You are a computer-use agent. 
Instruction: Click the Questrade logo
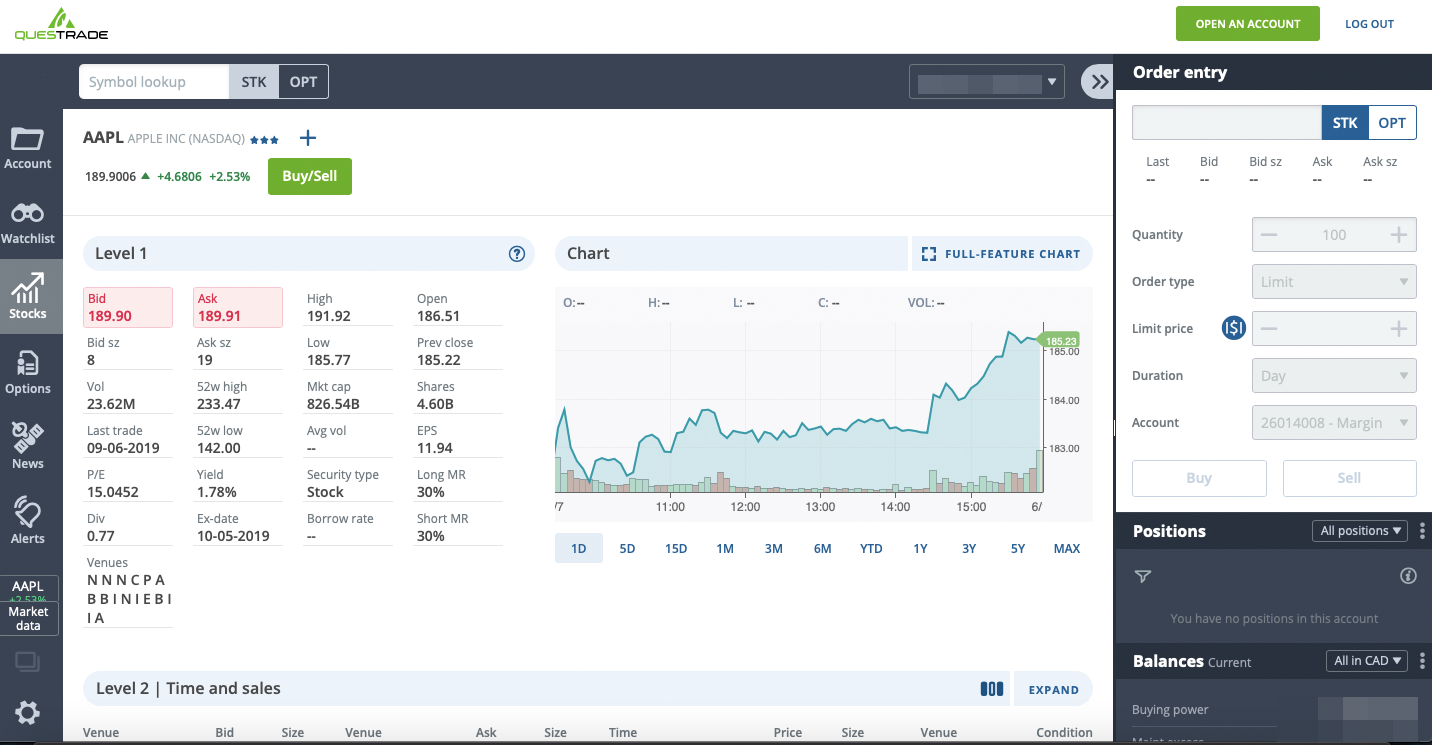61,24
